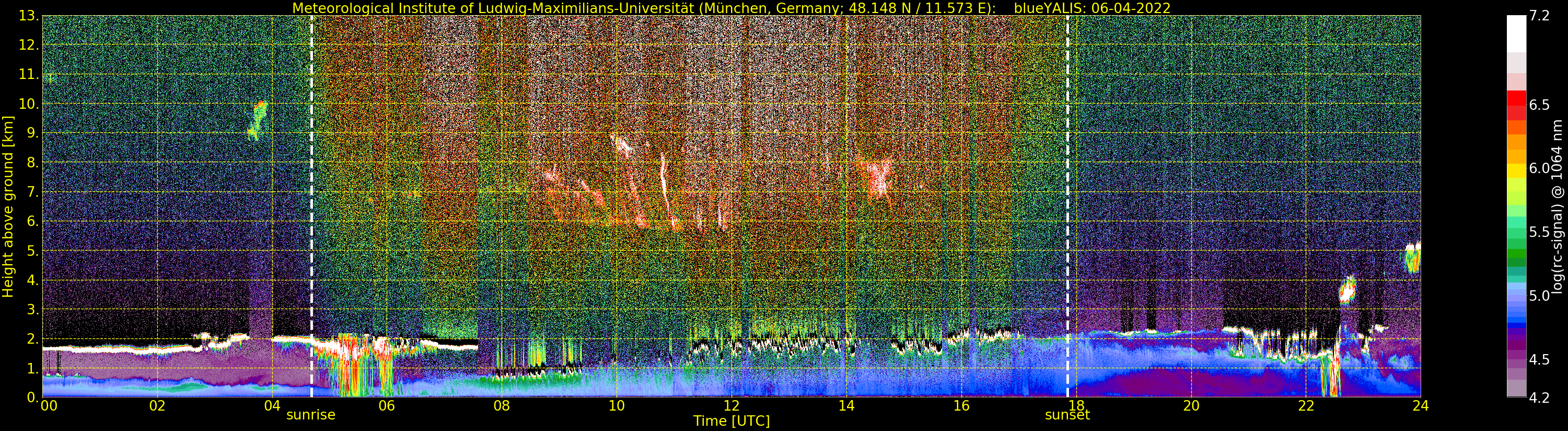Click the 0. tick label on the height axis
The image size is (1568, 431).
pos(32,397)
